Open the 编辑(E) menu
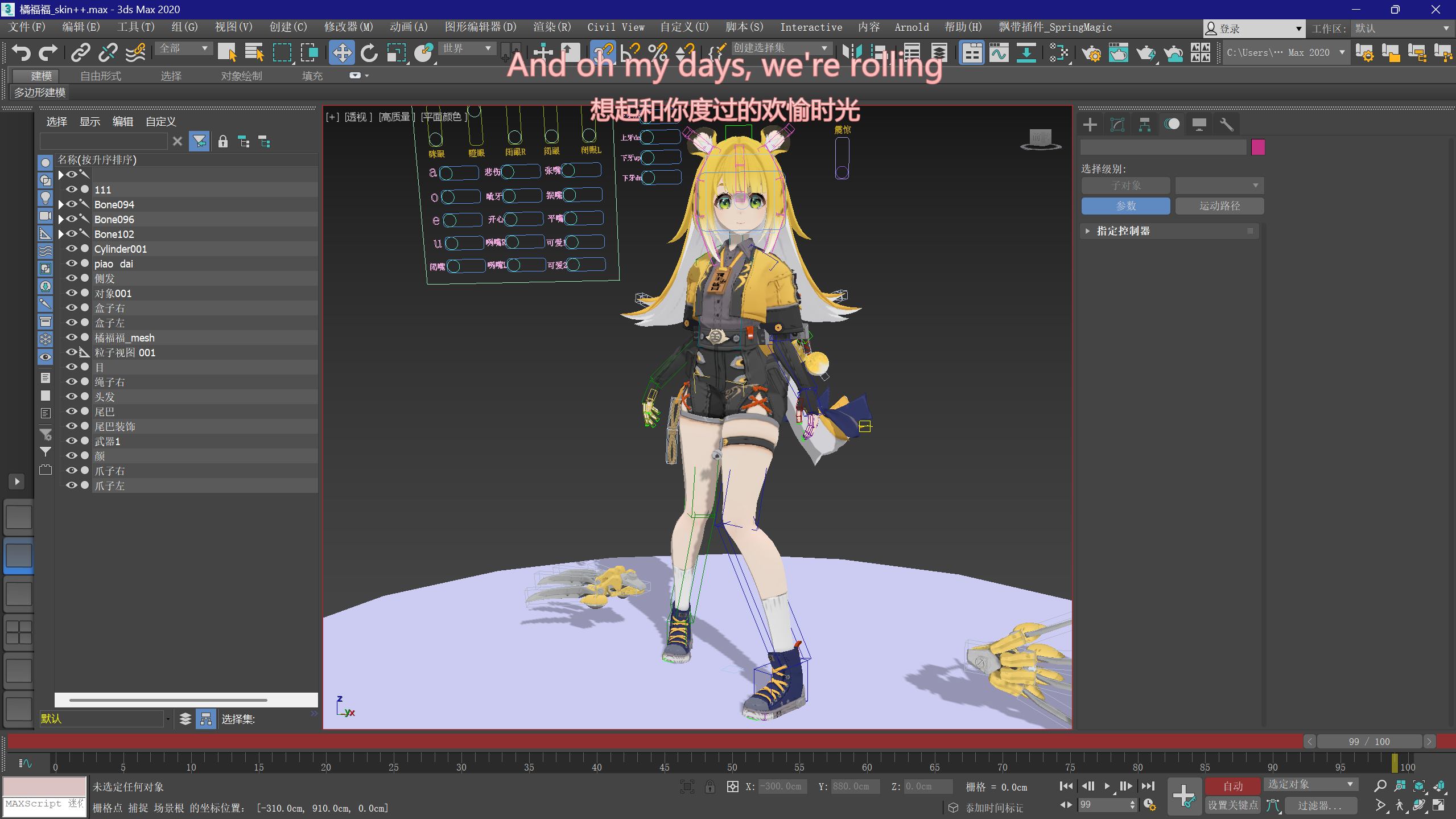 81,27
